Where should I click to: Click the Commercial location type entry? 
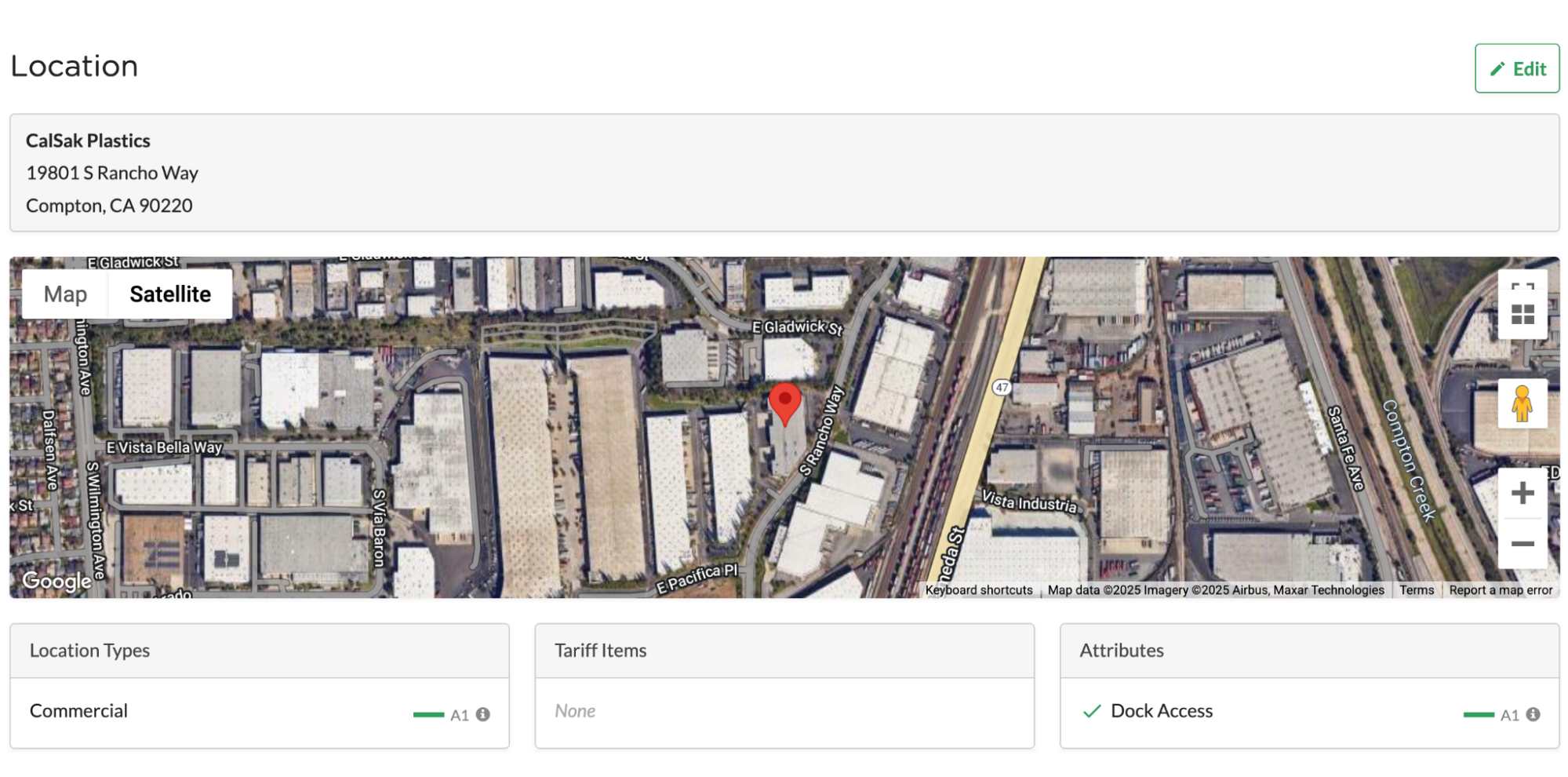coord(78,711)
